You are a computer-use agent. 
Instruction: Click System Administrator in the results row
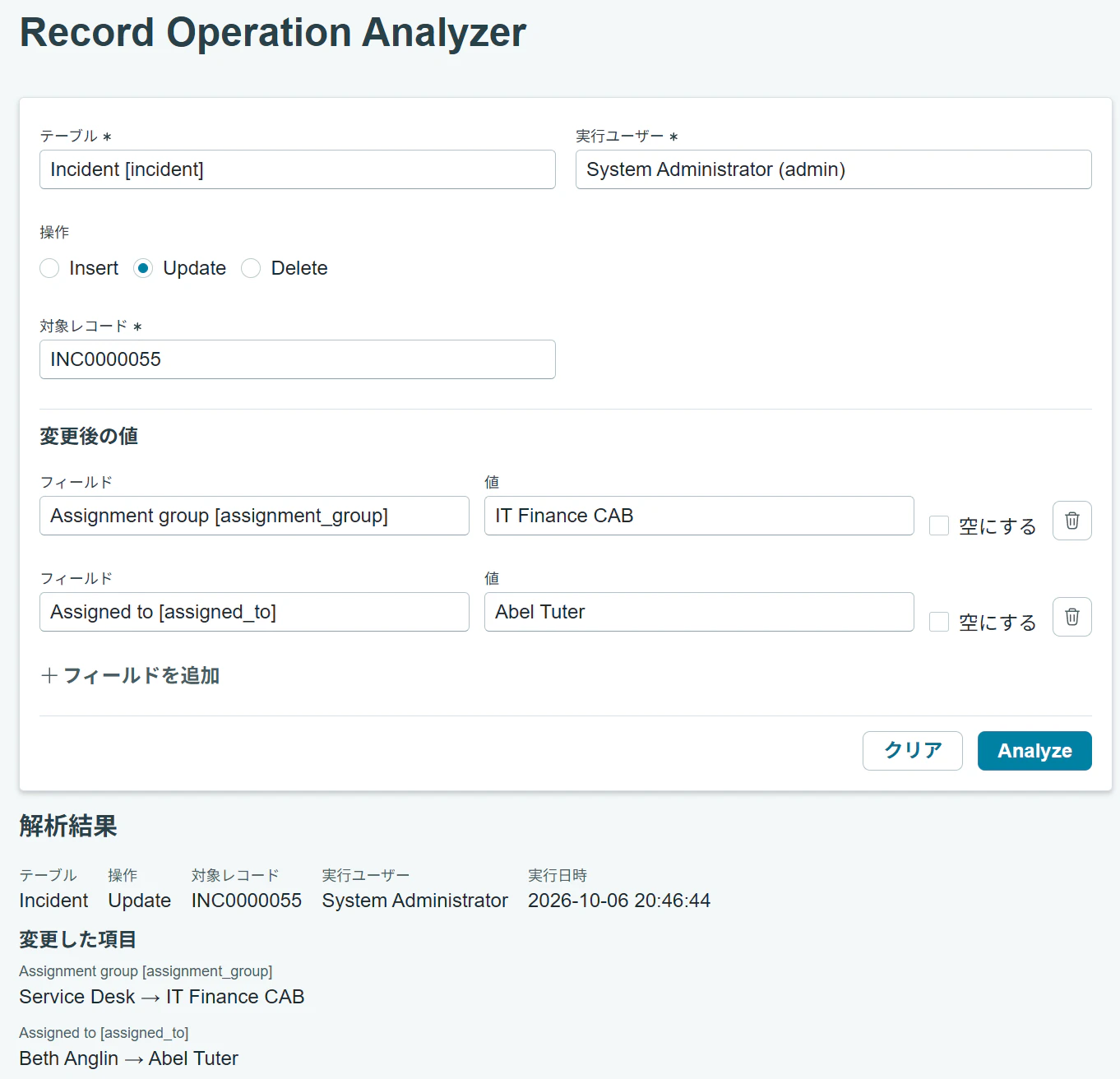pos(415,901)
